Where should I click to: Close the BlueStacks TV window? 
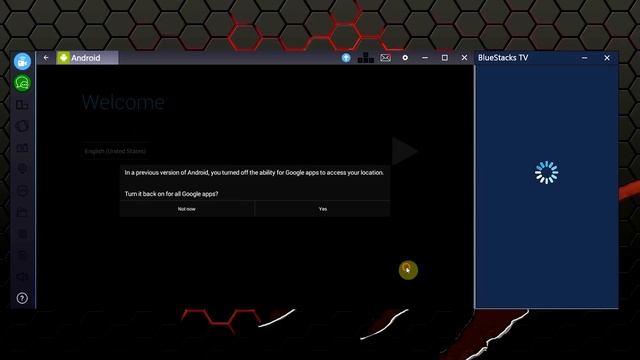click(x=607, y=58)
